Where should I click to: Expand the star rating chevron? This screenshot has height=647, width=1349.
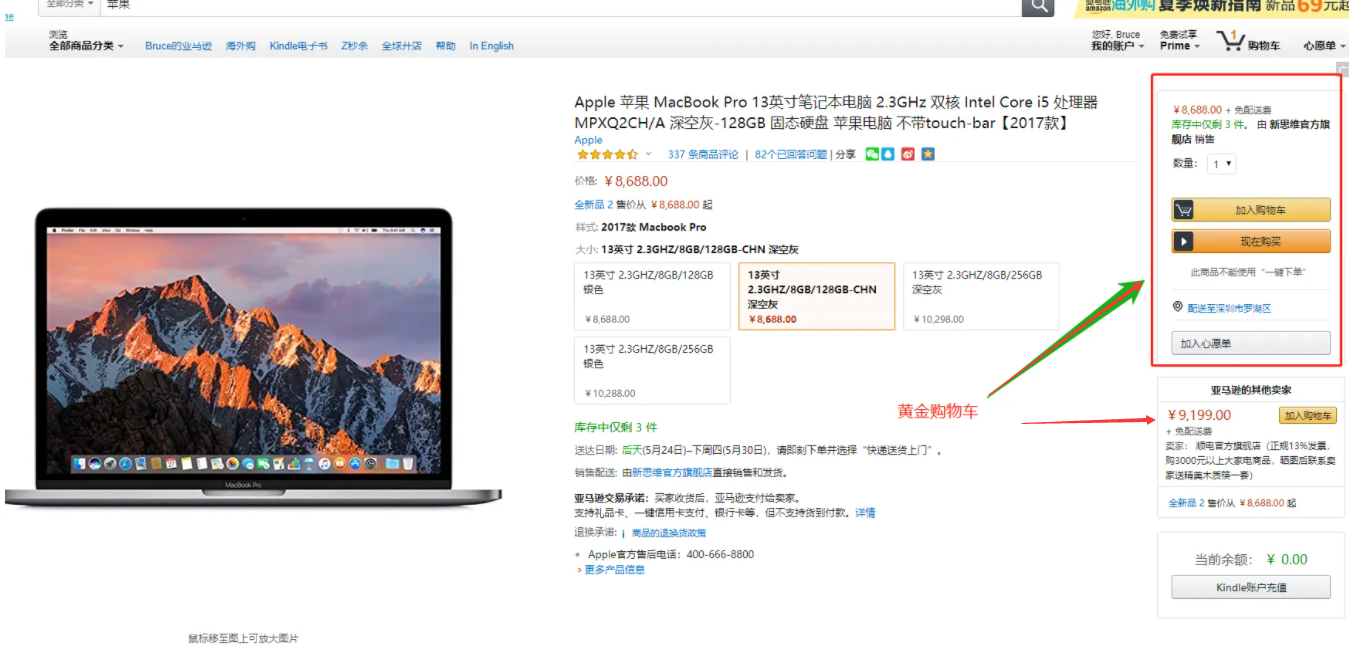click(648, 154)
